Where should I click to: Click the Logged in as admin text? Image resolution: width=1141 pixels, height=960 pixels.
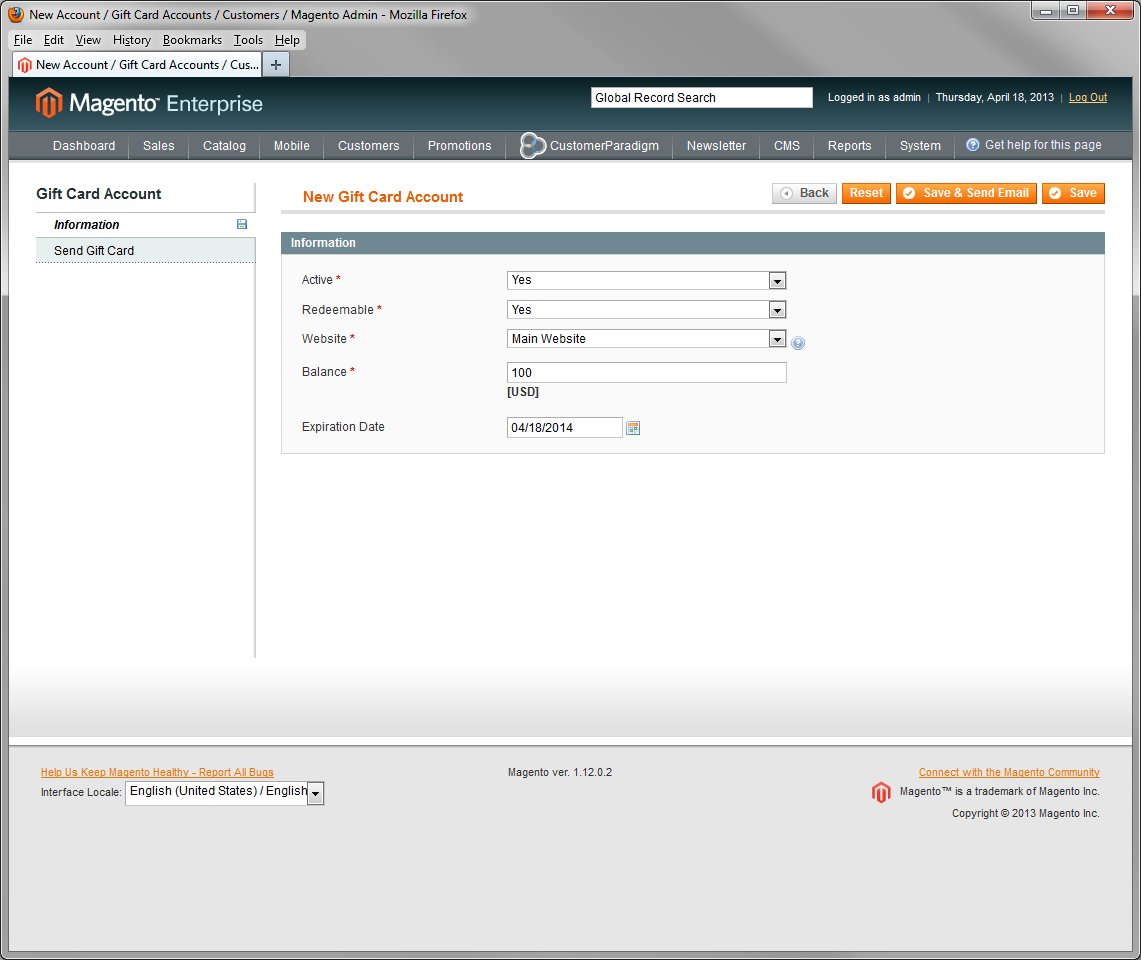click(x=874, y=98)
